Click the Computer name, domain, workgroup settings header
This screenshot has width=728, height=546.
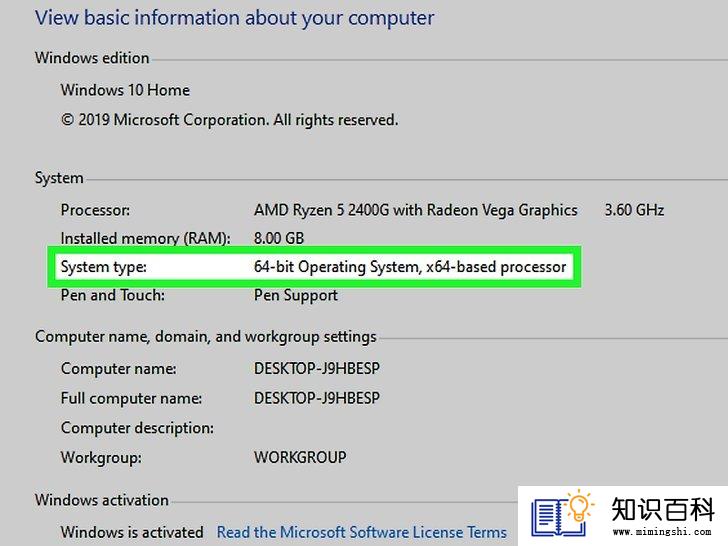pyautogui.click(x=206, y=337)
